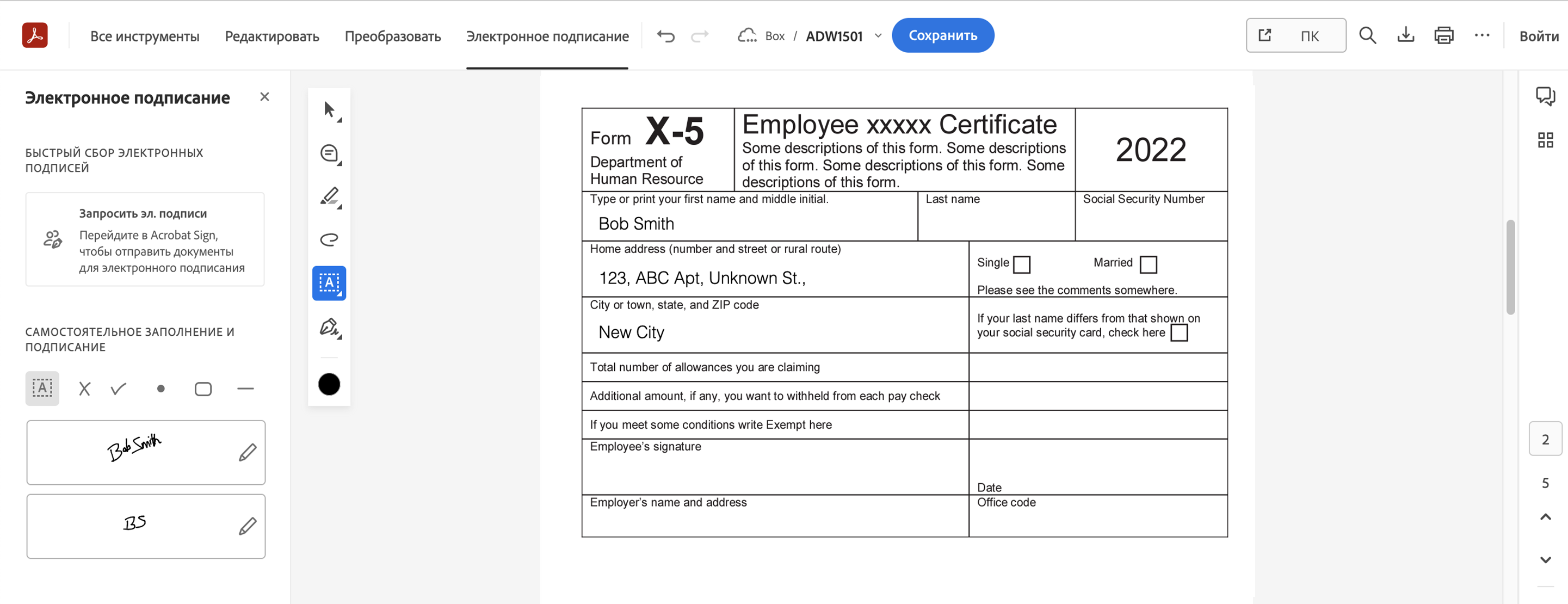This screenshot has height=604, width=1568.
Task: Select the arrow selection tool
Action: click(x=329, y=109)
